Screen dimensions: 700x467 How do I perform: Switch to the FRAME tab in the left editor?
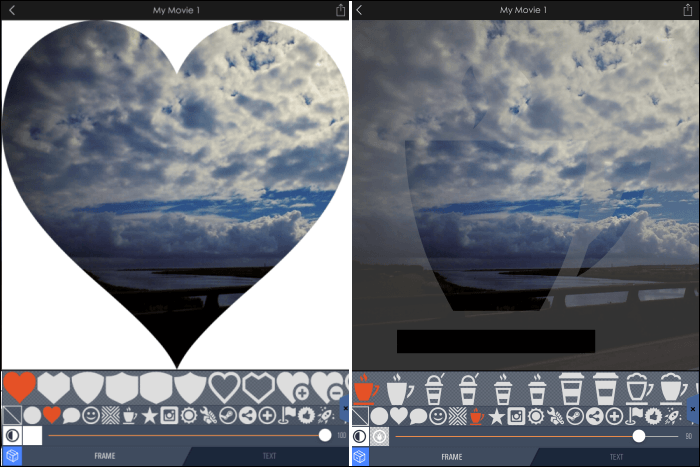[x=104, y=456]
